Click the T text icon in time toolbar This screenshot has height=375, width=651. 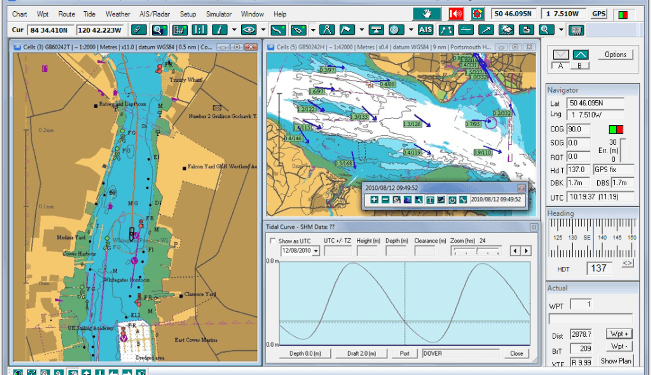430,200
